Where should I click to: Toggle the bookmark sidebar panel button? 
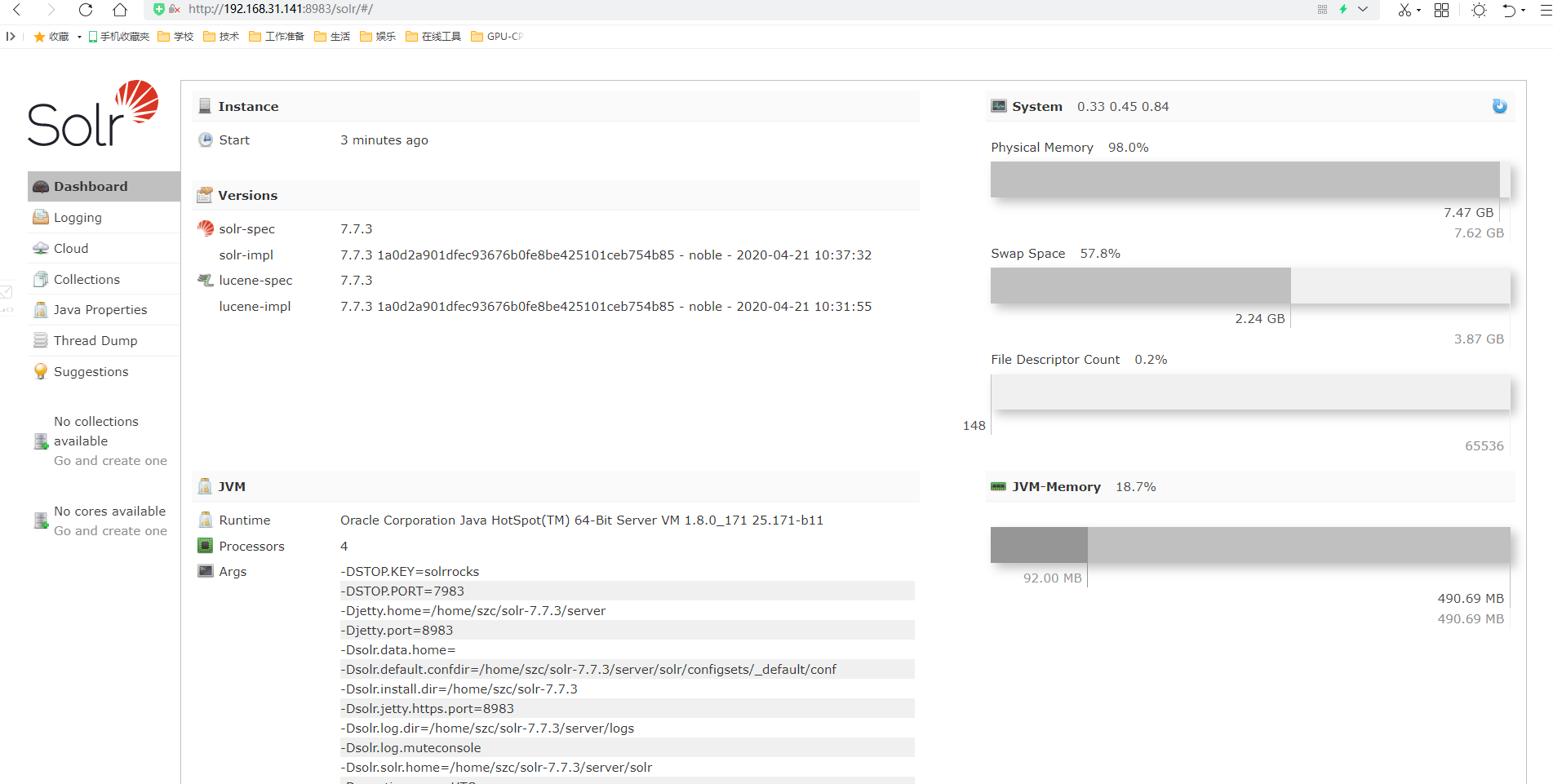(11, 37)
